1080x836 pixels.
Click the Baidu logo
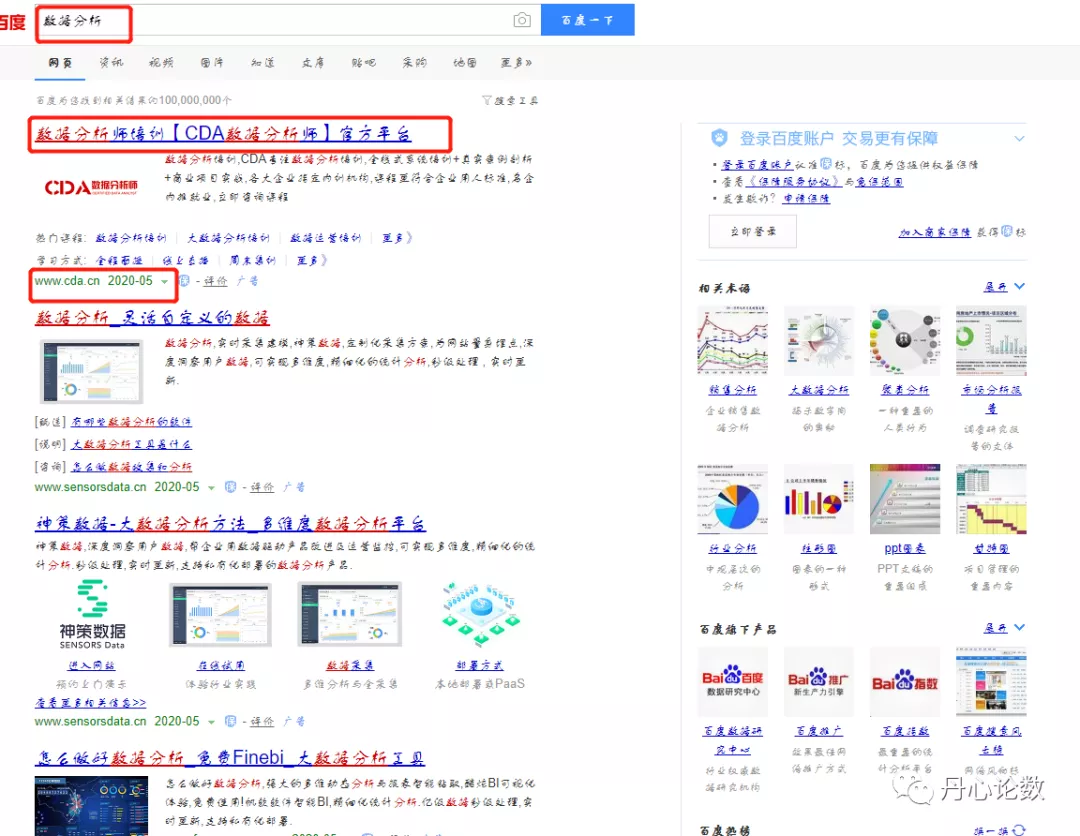12,22
